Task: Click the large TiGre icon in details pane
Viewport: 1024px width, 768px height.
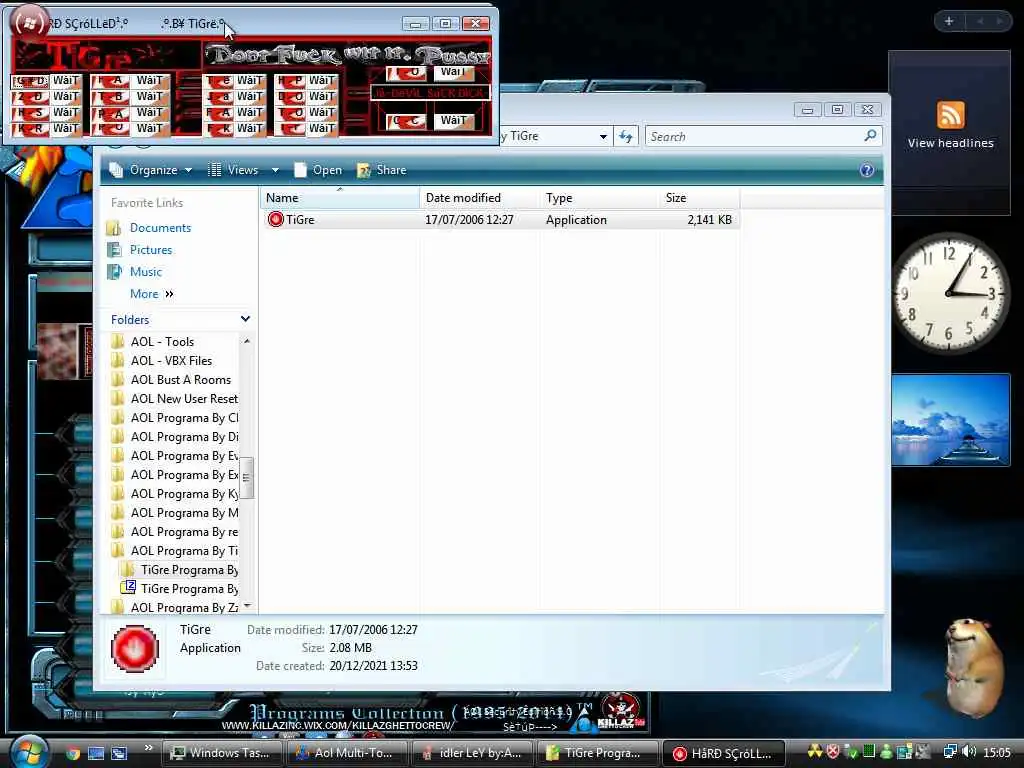Action: click(135, 648)
